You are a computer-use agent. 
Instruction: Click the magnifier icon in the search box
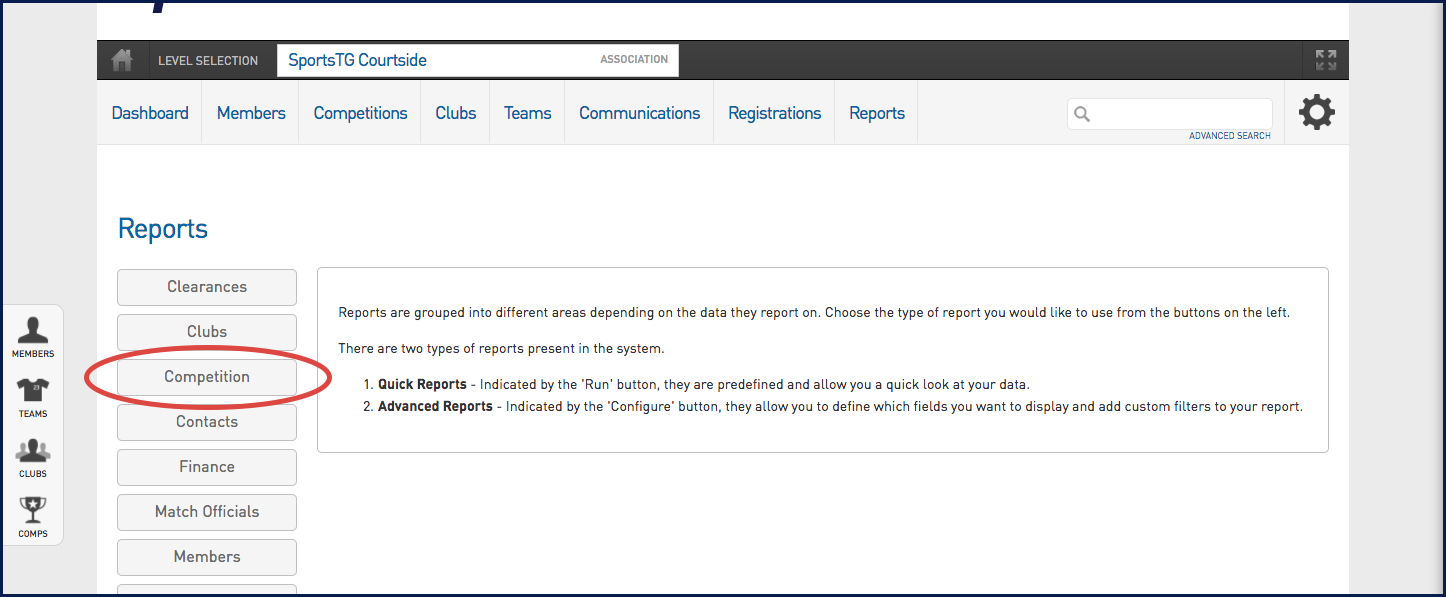tap(1082, 114)
